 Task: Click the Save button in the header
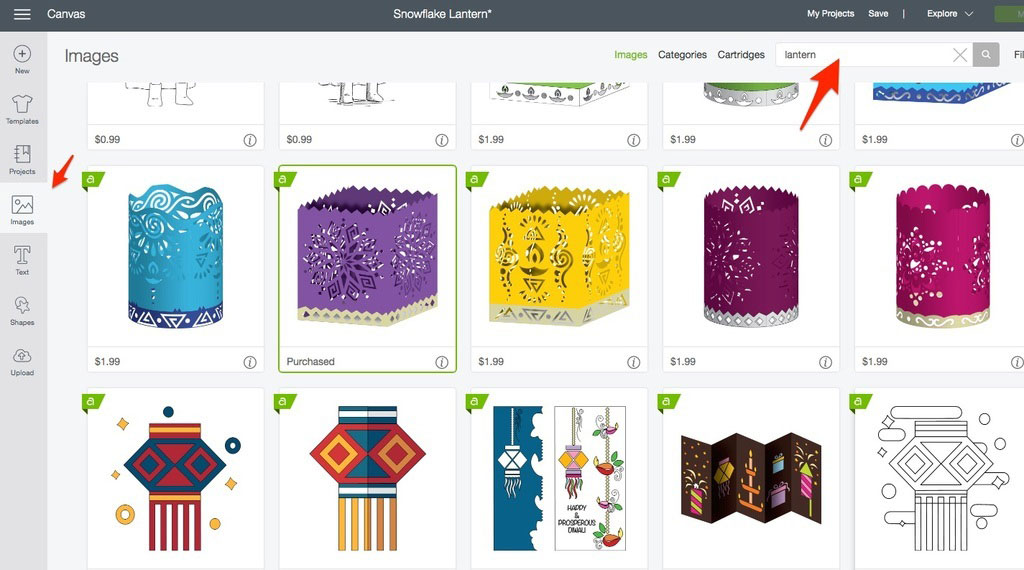pos(878,14)
